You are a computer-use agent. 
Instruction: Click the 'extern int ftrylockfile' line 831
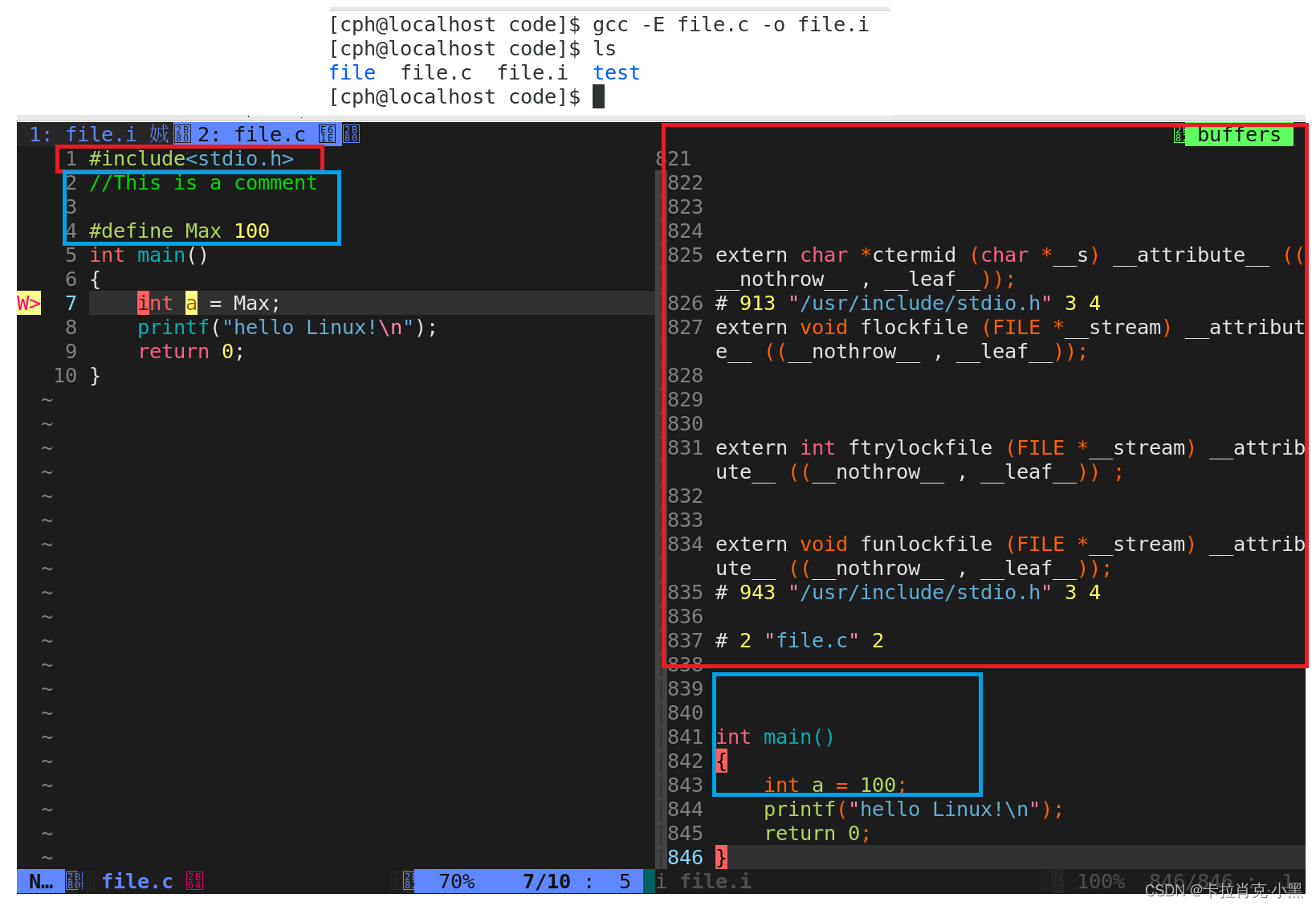click(1009, 460)
